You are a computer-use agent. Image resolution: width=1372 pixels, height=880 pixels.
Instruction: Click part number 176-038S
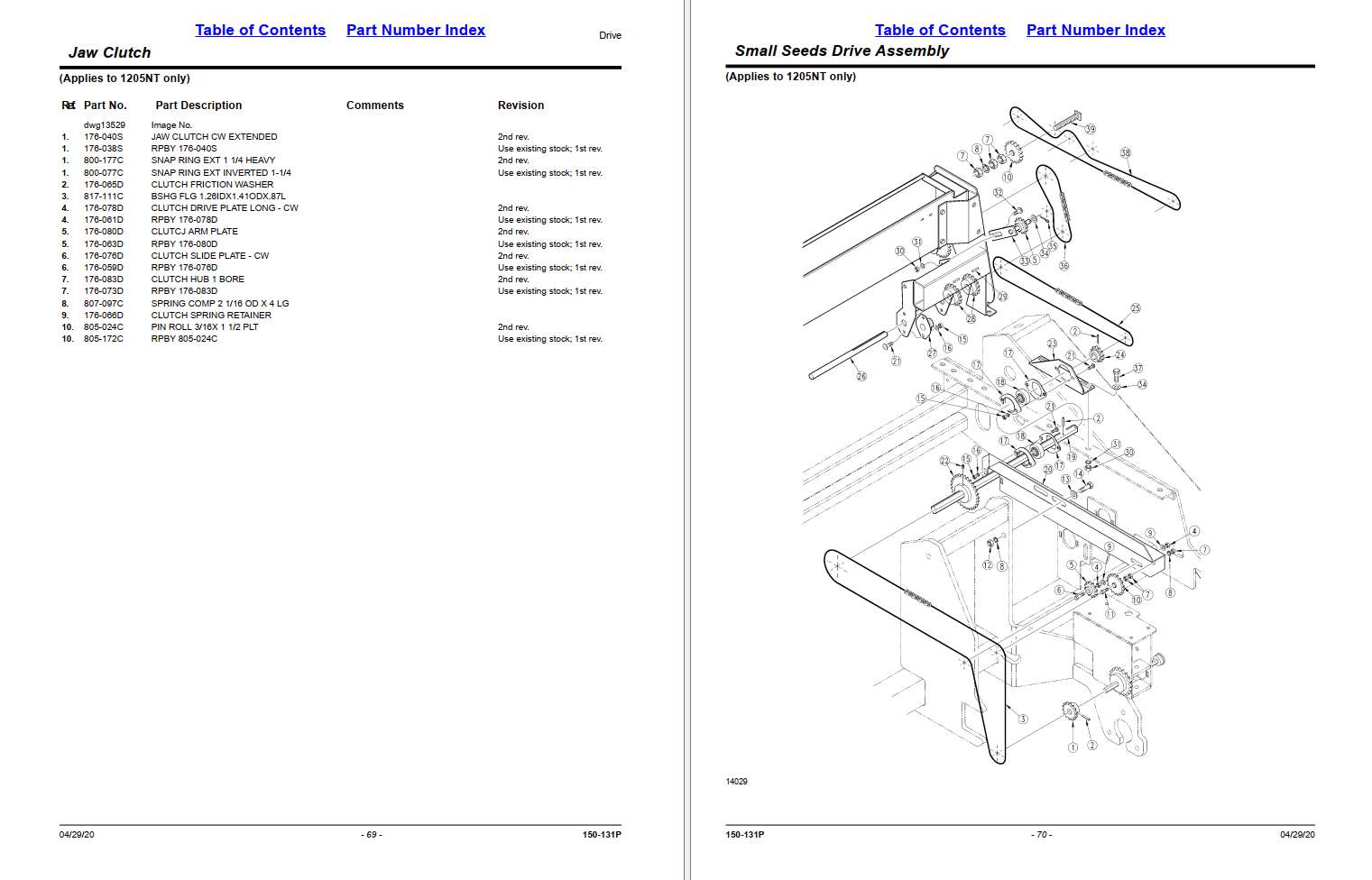[104, 149]
